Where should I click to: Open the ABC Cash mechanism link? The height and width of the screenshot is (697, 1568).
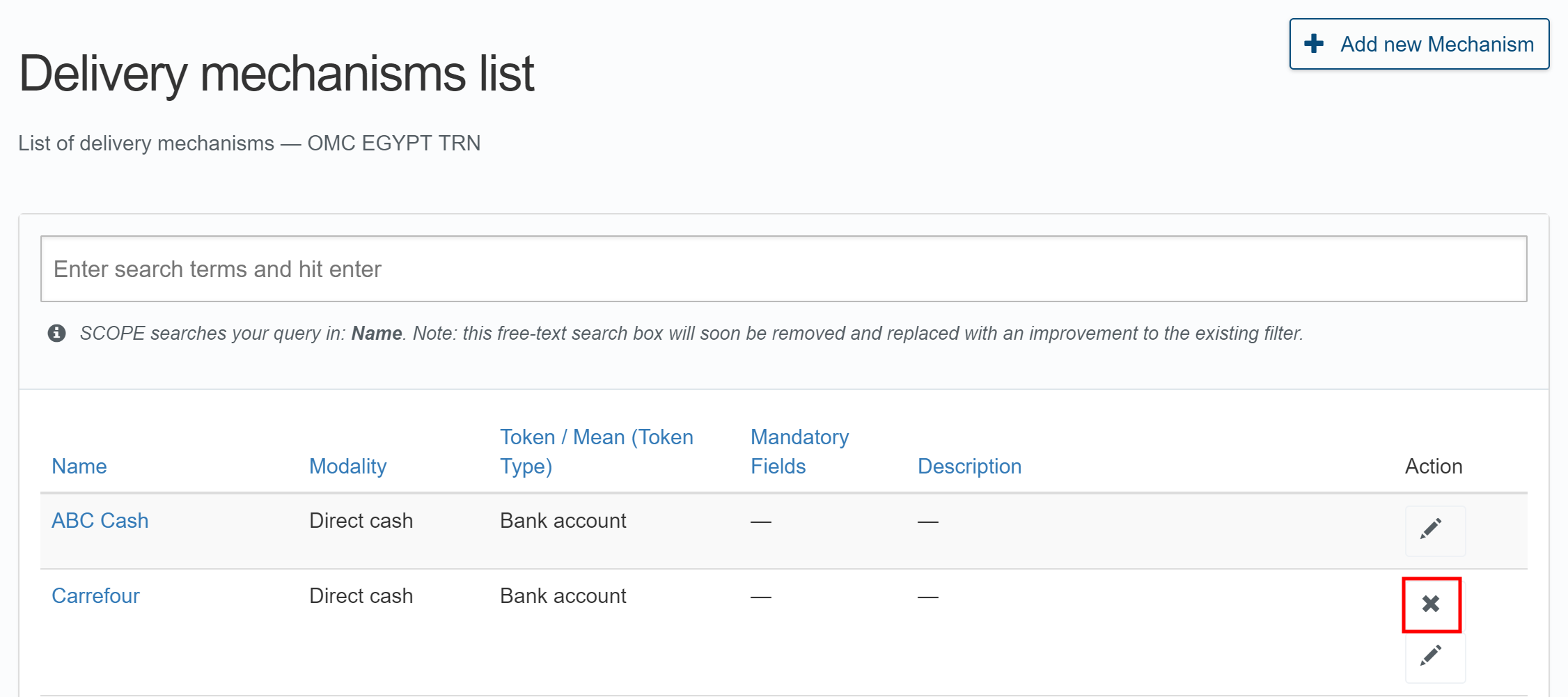[100, 521]
